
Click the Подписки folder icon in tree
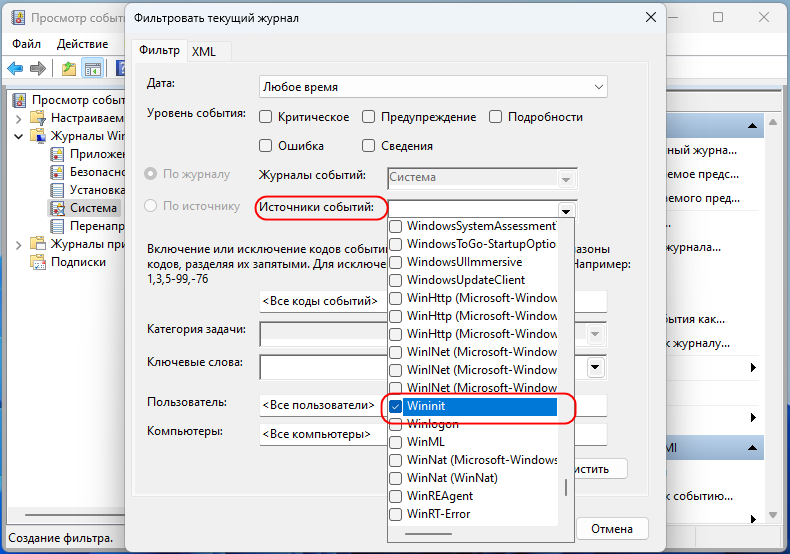38,262
